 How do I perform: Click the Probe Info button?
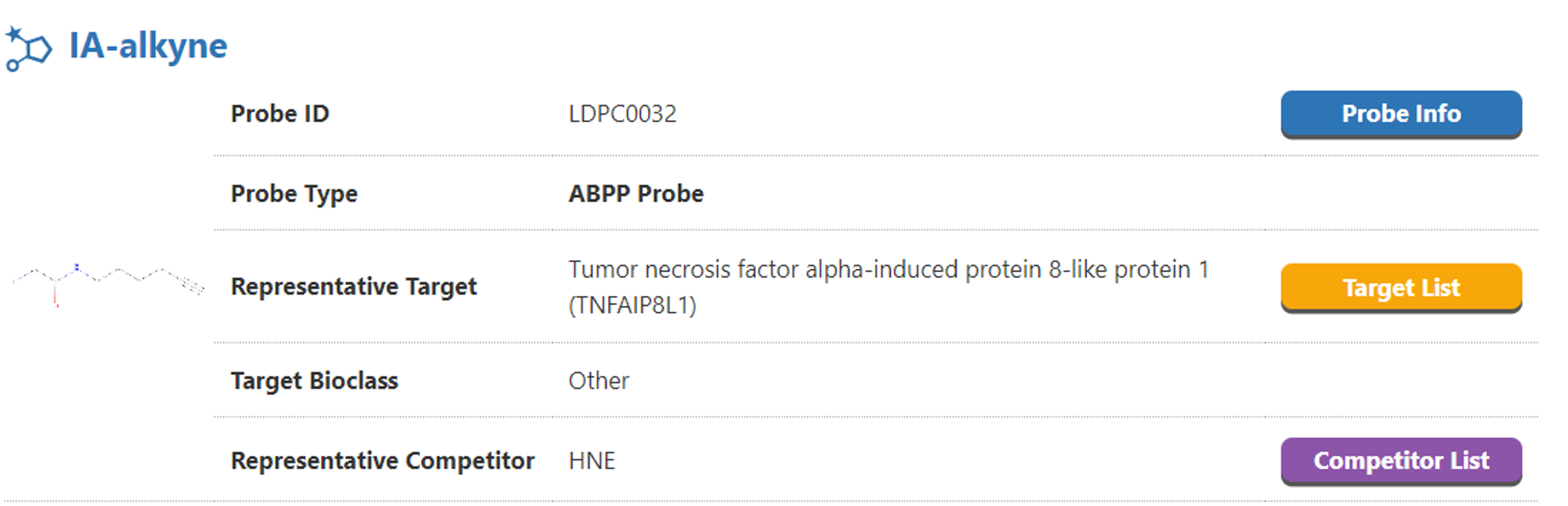pyautogui.click(x=1401, y=114)
